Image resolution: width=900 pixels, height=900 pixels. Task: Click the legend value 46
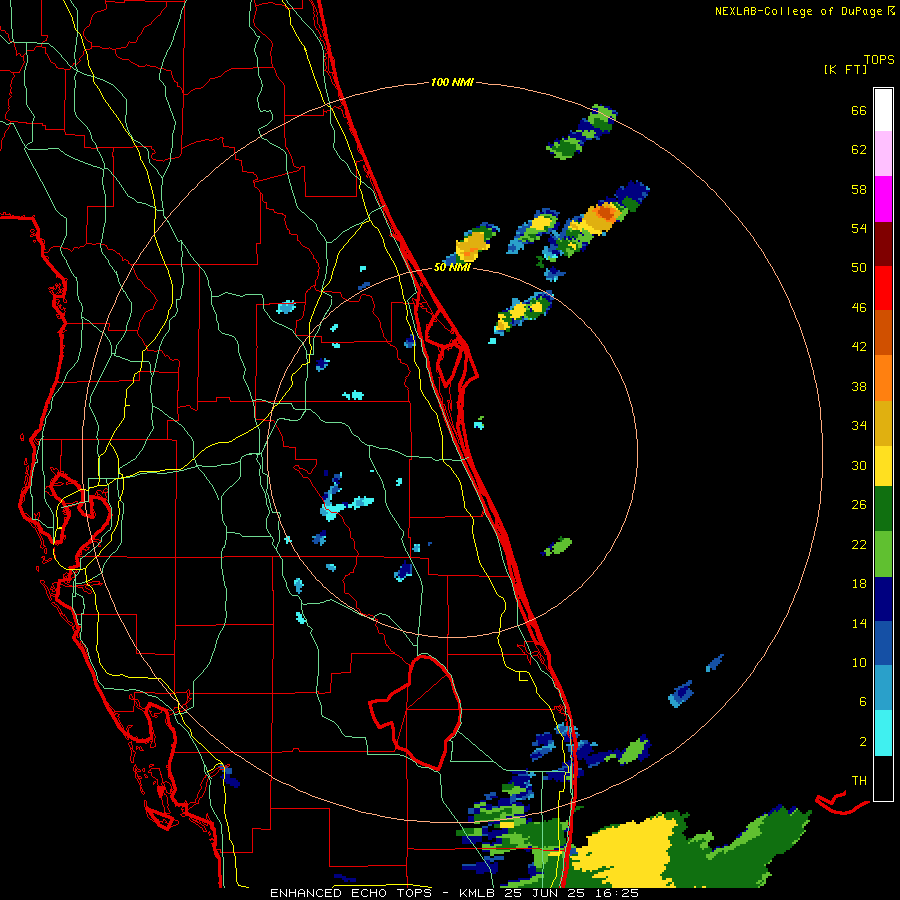859,308
